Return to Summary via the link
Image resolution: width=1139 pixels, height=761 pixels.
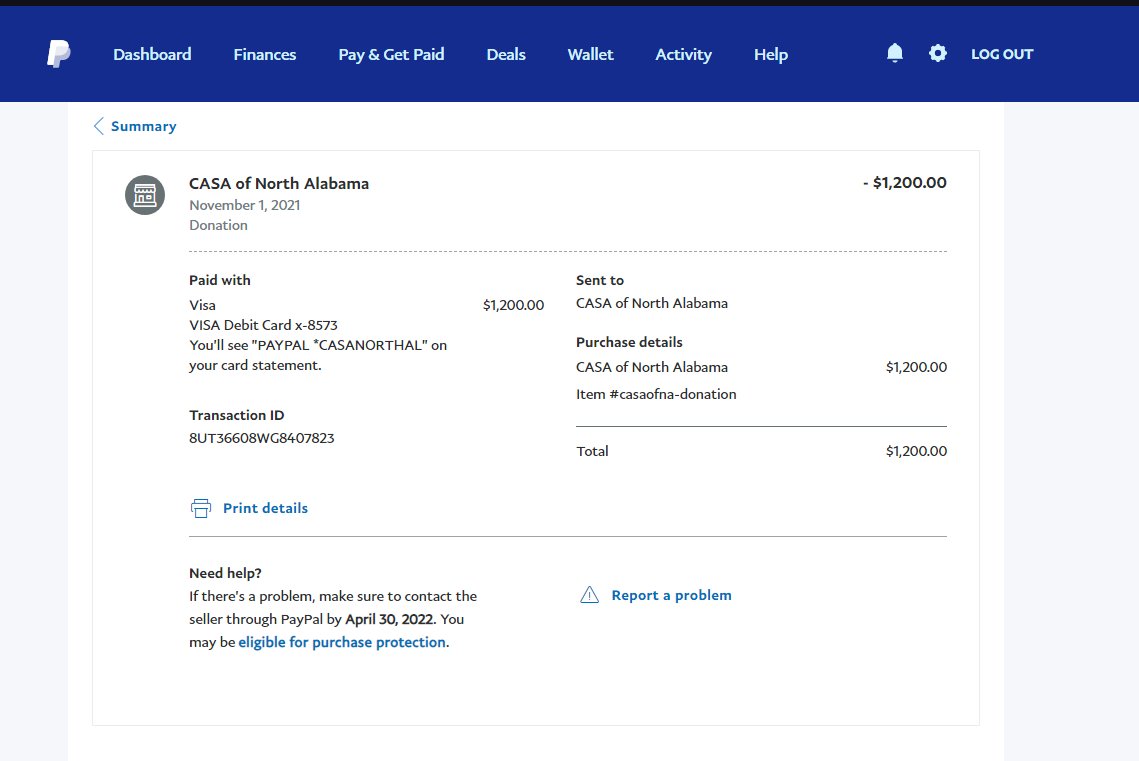point(144,126)
